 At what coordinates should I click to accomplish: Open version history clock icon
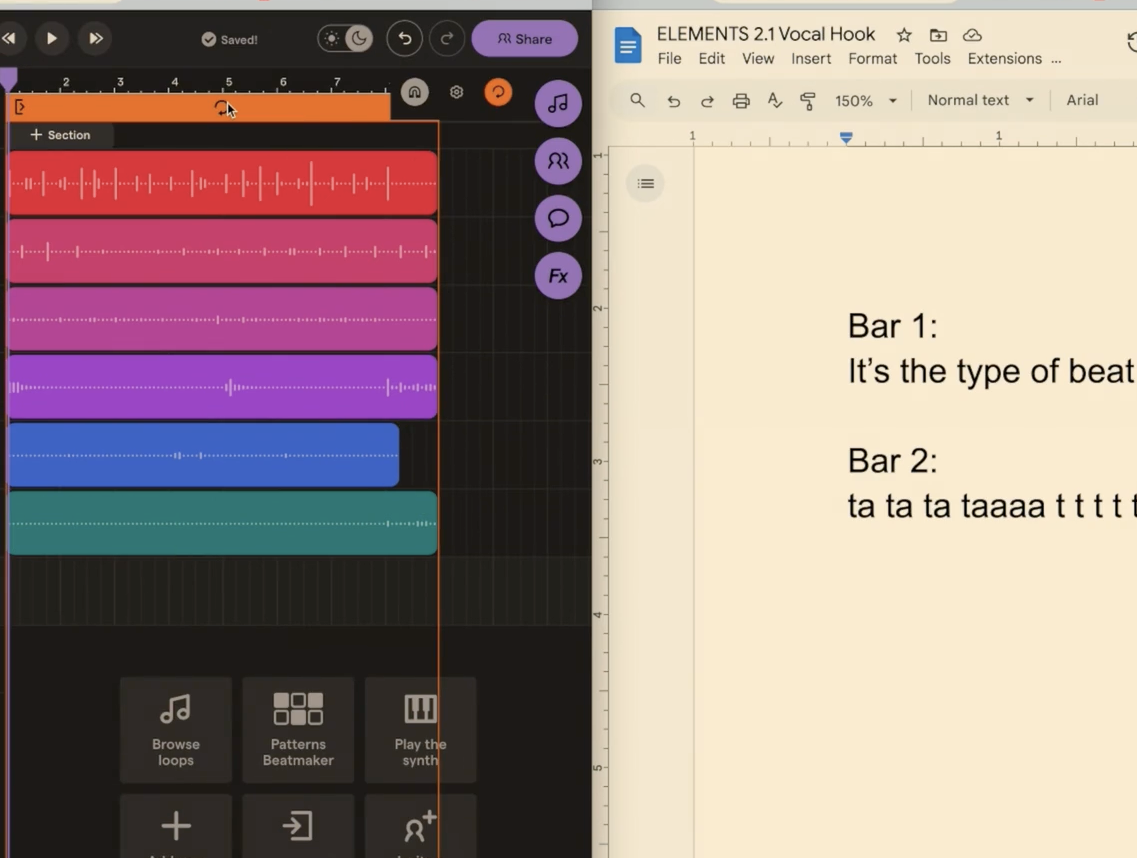click(x=1132, y=42)
